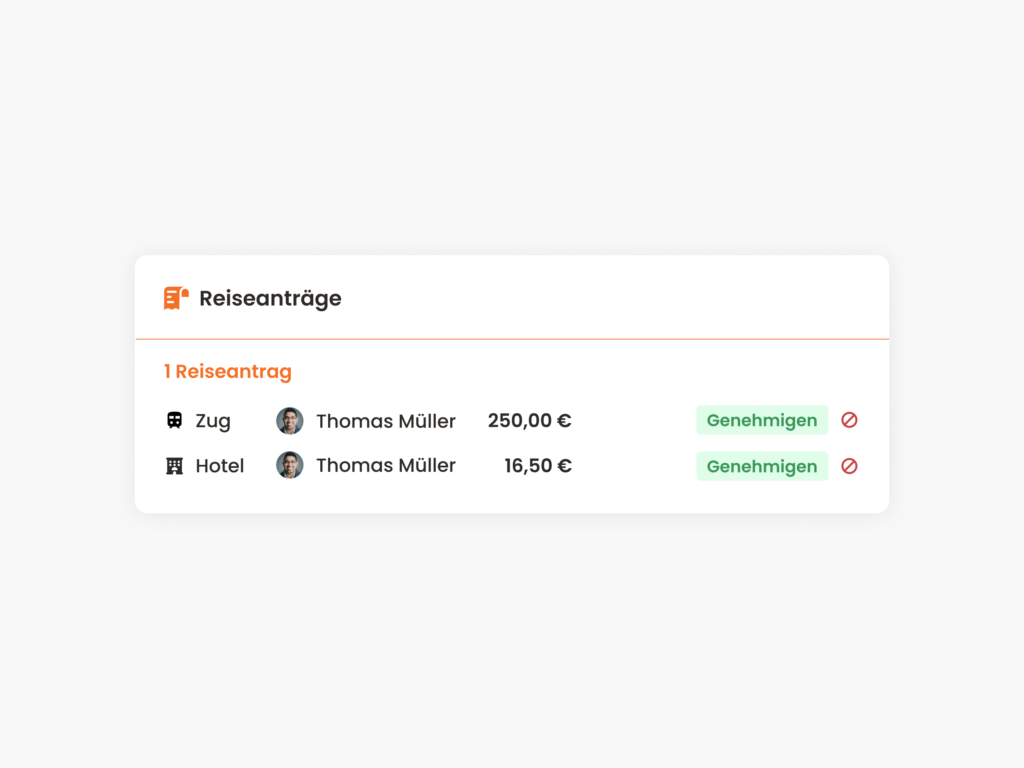Open Thomas Müller avatar in Zug row
Viewport: 1024px width, 768px height.
point(290,421)
